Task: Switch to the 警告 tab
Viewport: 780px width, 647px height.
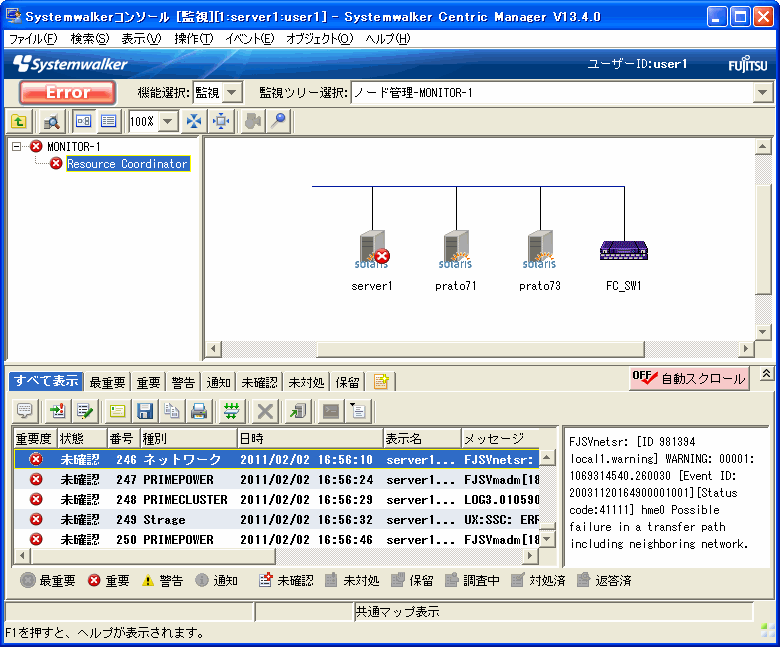Action: pos(183,382)
